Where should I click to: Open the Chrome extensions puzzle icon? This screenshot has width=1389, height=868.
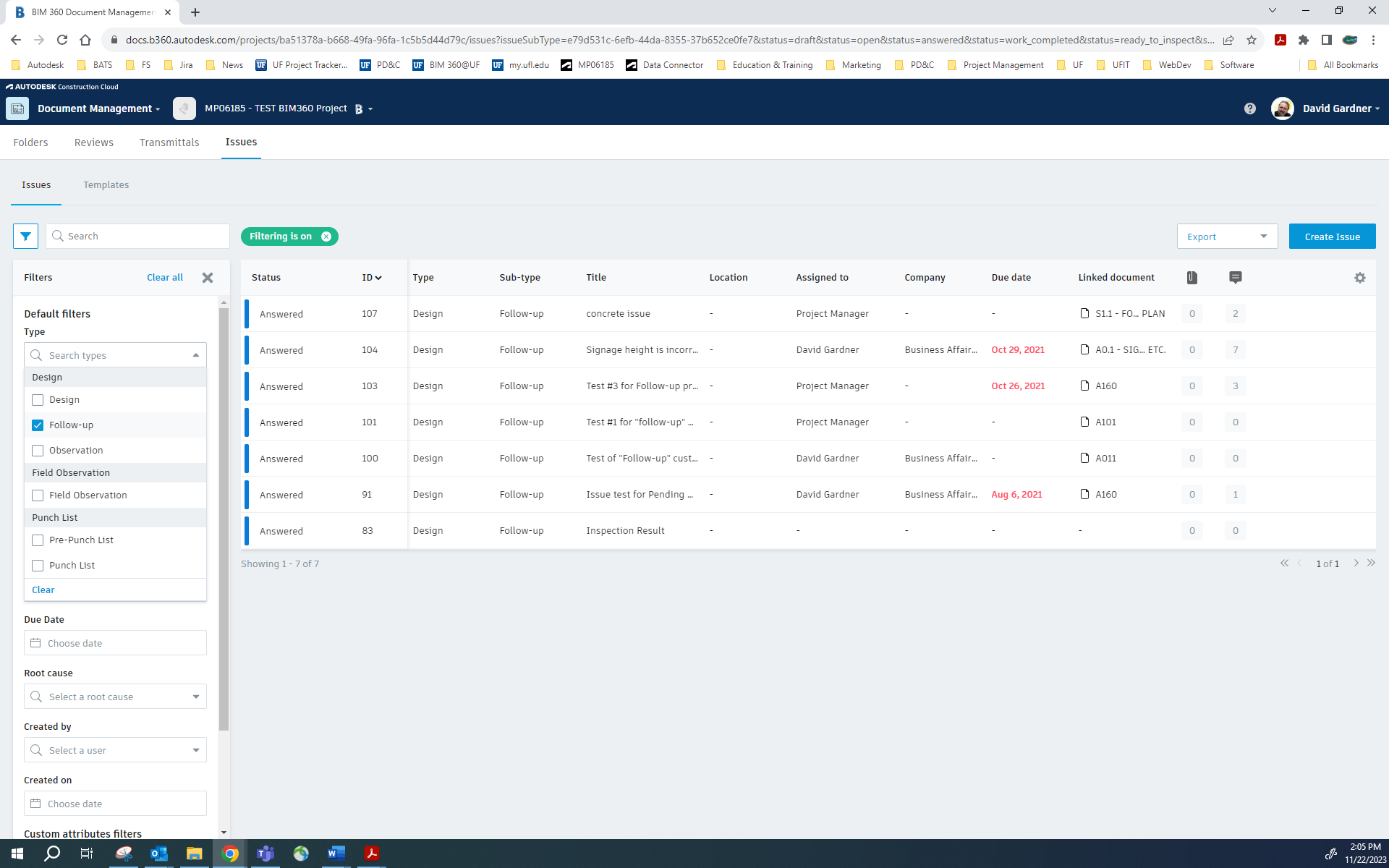pyautogui.click(x=1304, y=40)
